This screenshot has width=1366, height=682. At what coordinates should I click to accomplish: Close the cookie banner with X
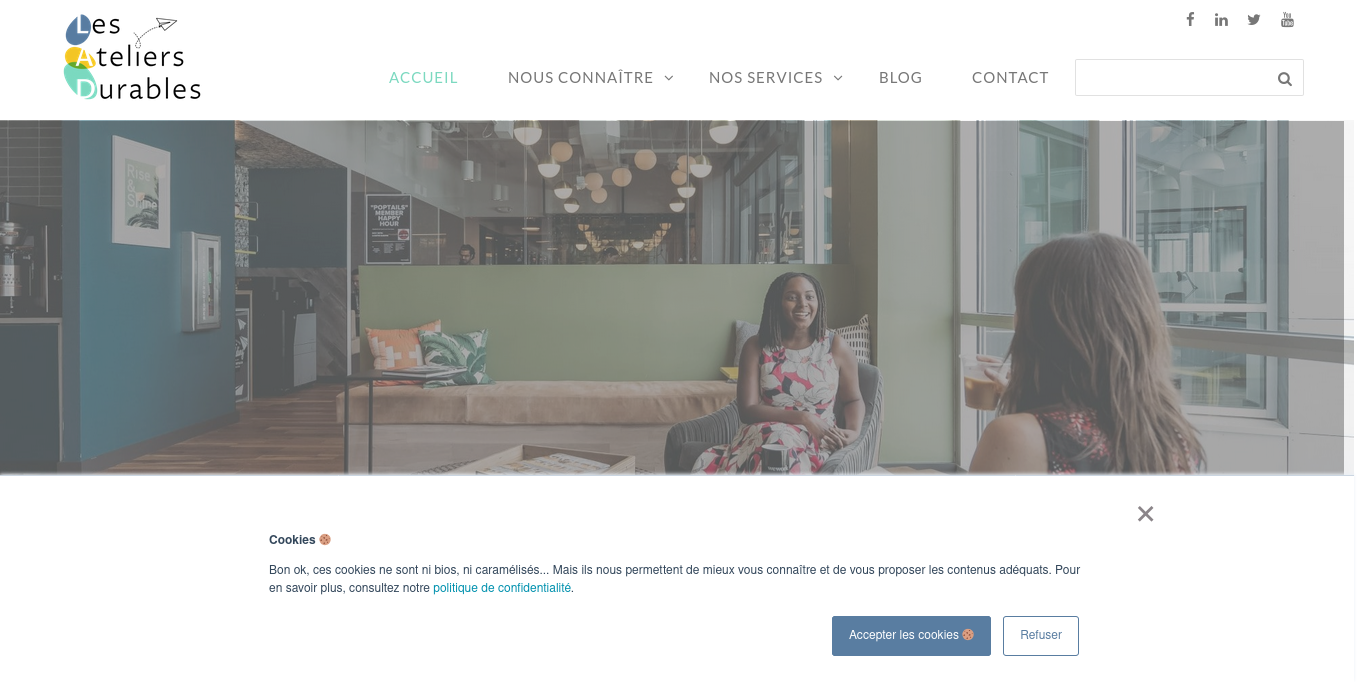click(x=1146, y=514)
